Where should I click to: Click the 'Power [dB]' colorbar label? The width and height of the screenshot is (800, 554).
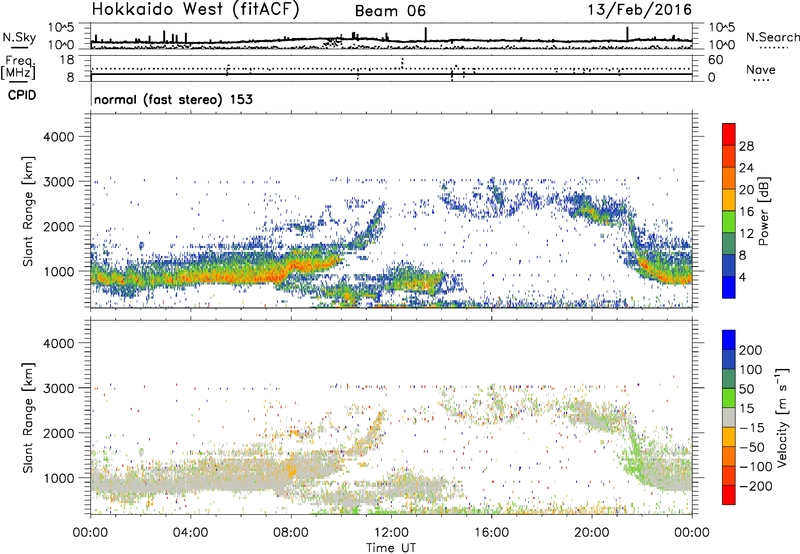(x=763, y=211)
